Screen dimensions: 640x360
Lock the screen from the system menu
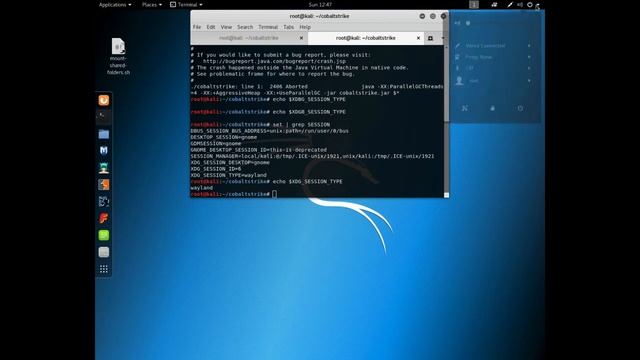[492, 109]
